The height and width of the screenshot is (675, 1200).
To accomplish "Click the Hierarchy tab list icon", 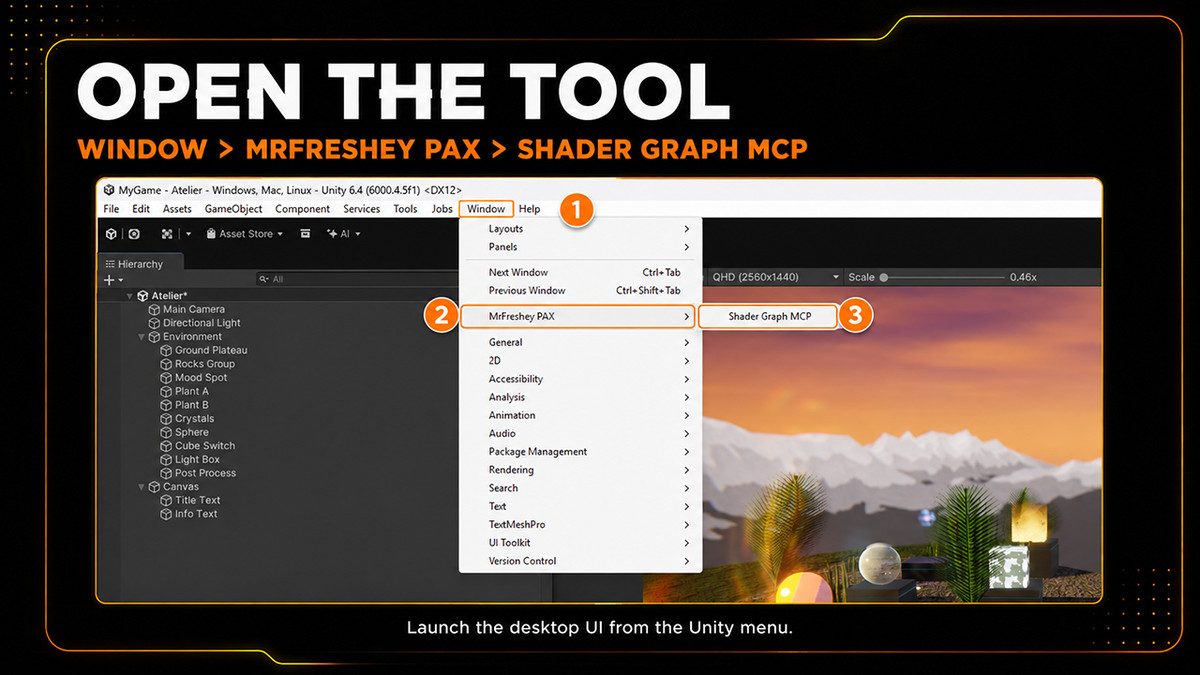I will point(110,264).
